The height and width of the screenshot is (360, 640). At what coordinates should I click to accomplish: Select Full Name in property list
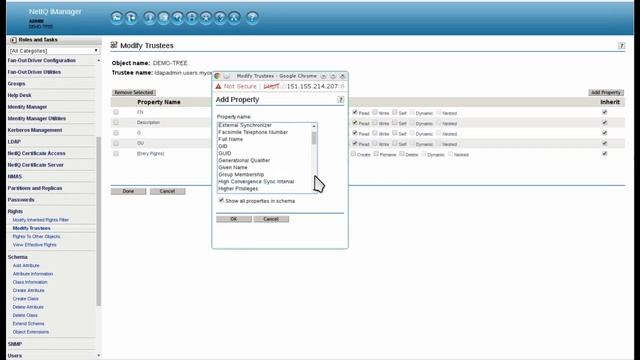(230, 139)
